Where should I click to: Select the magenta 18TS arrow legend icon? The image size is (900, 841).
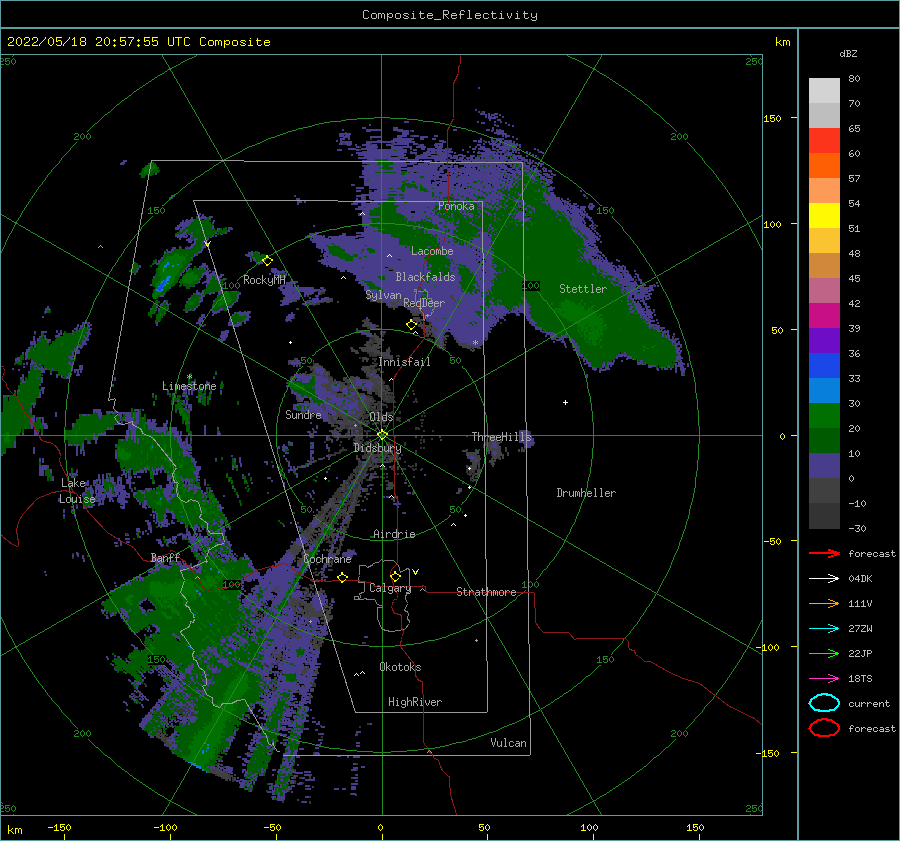(824, 679)
